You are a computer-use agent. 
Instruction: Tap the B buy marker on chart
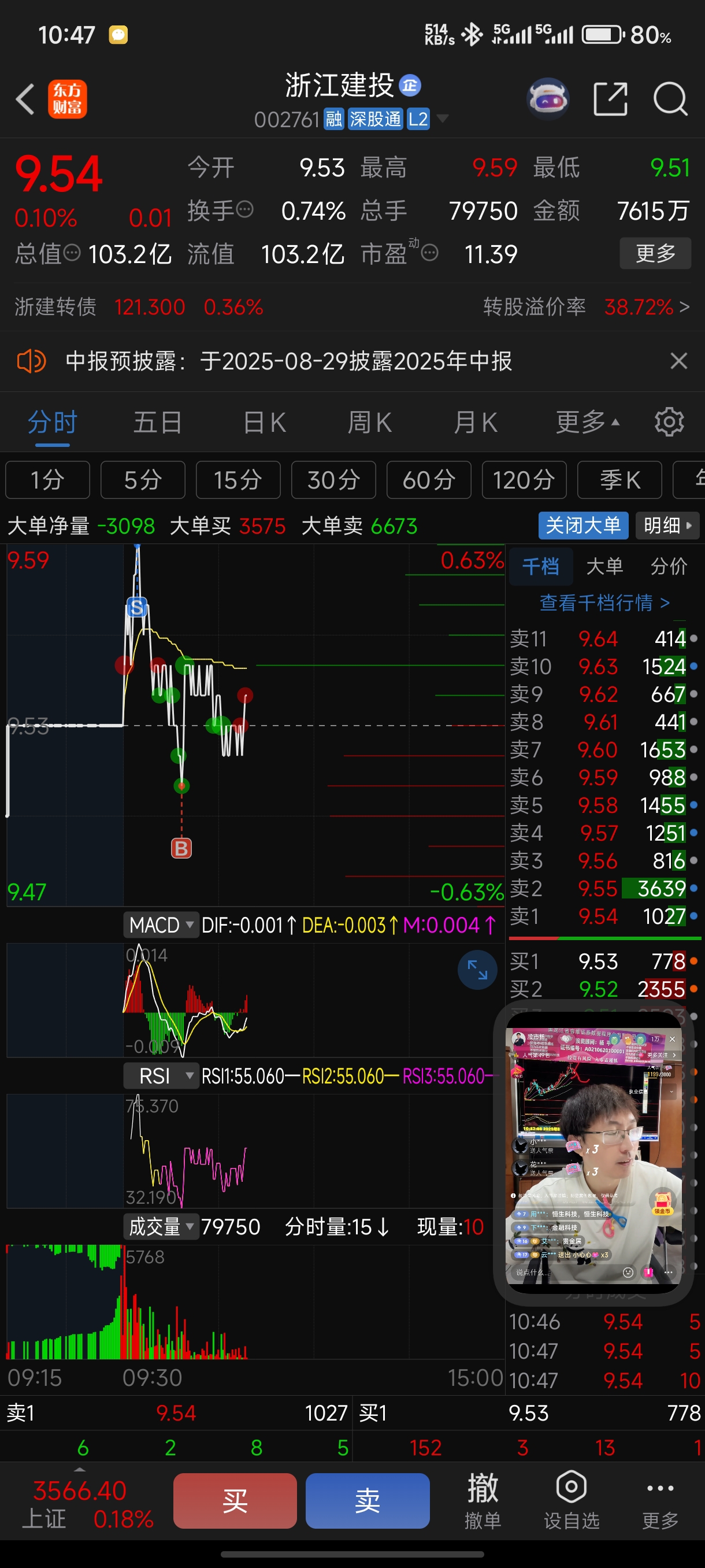(x=181, y=848)
